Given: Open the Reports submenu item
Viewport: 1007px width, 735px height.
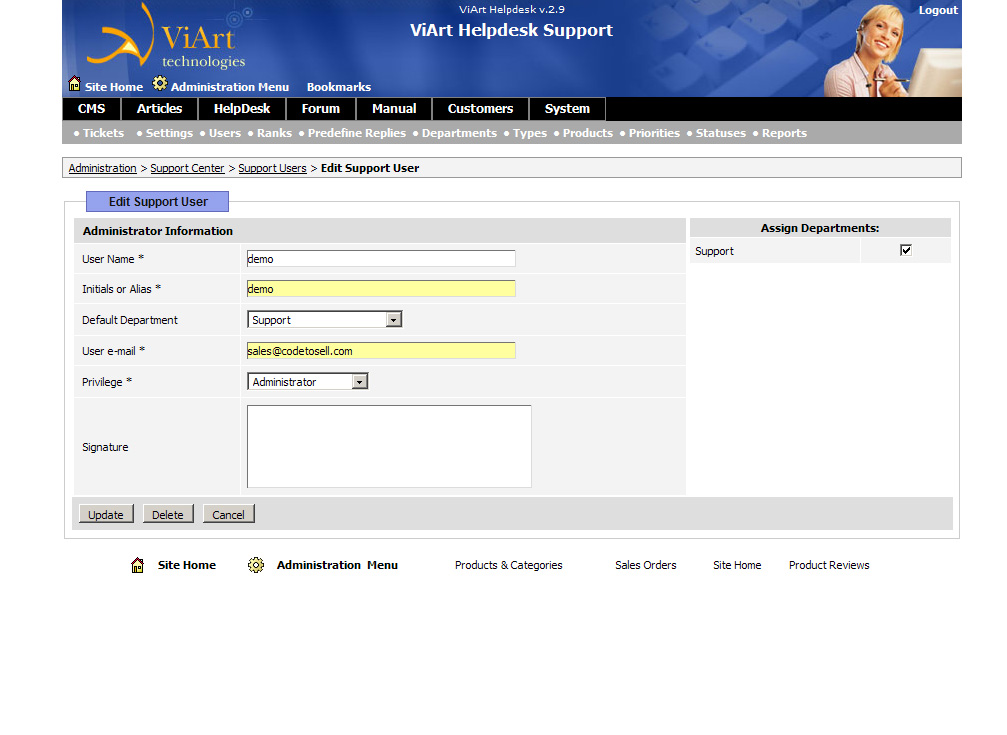Looking at the screenshot, I should pos(784,133).
